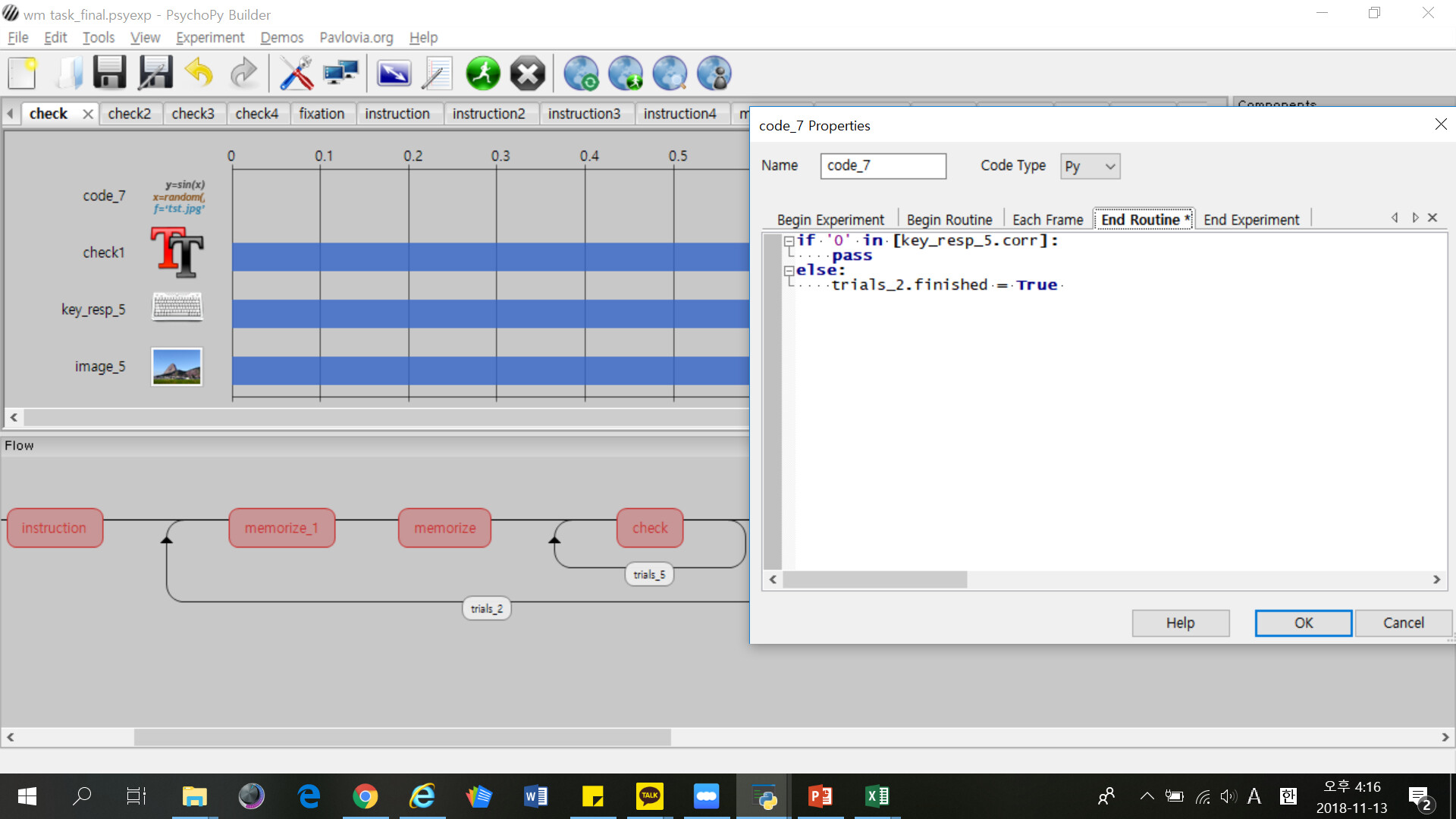Image resolution: width=1456 pixels, height=819 pixels.
Task: Open the Experiment menu
Action: click(210, 37)
